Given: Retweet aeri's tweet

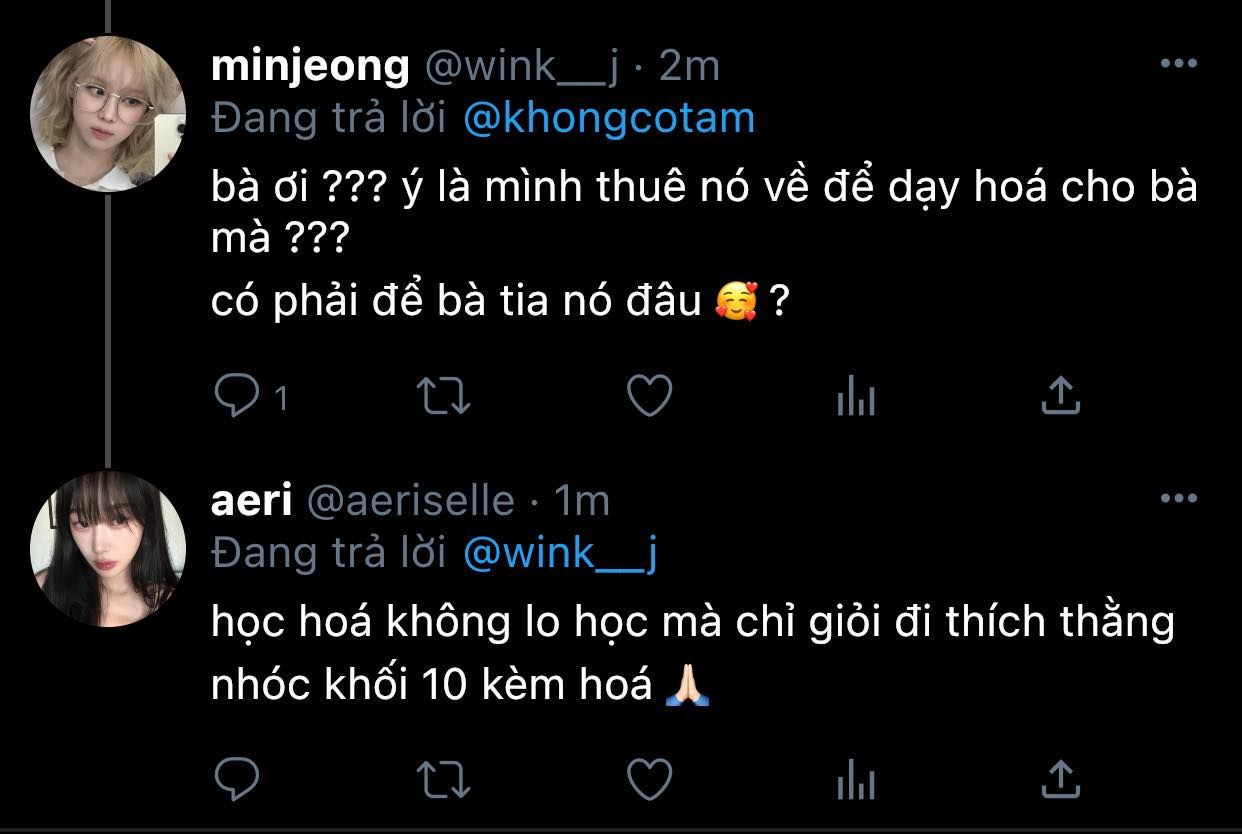Looking at the screenshot, I should point(442,779).
